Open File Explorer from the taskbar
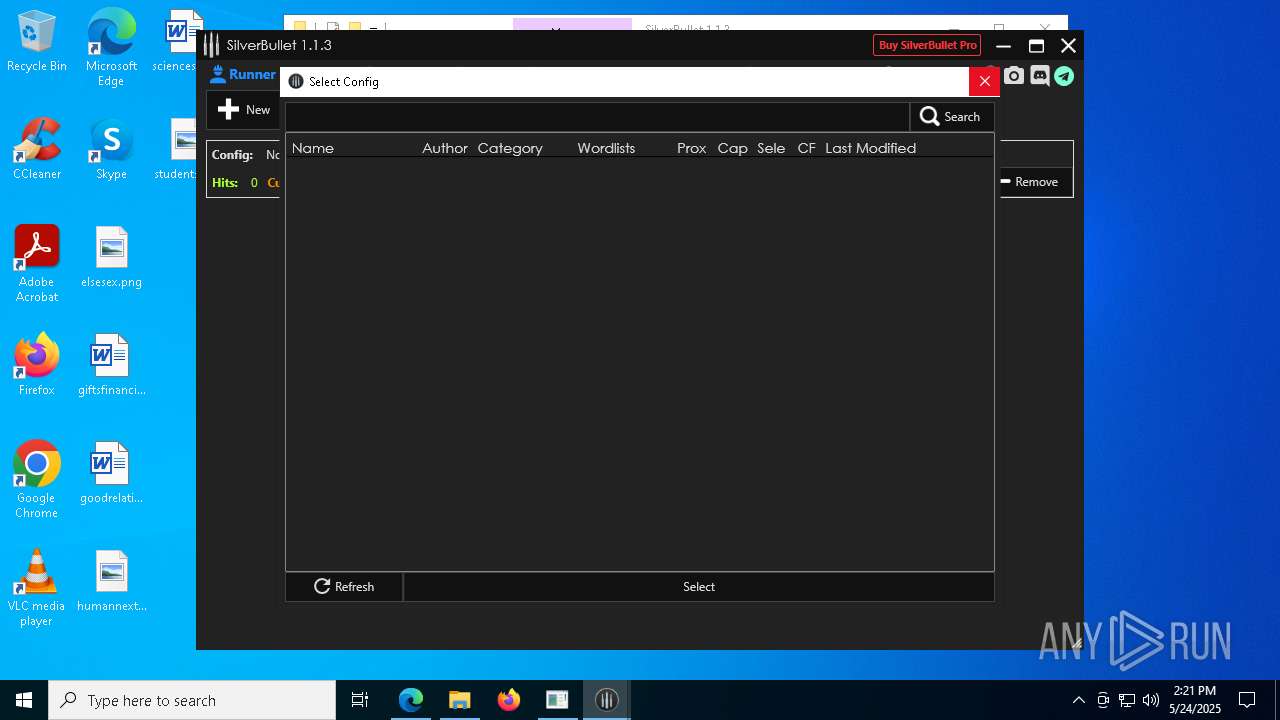This screenshot has height=720, width=1280. tap(459, 700)
